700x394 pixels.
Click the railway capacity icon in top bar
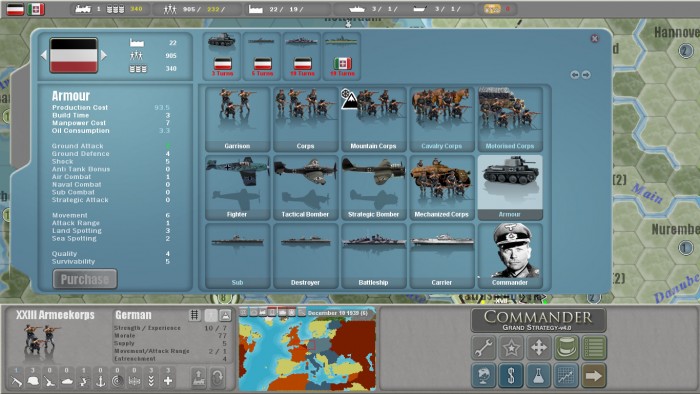point(83,9)
